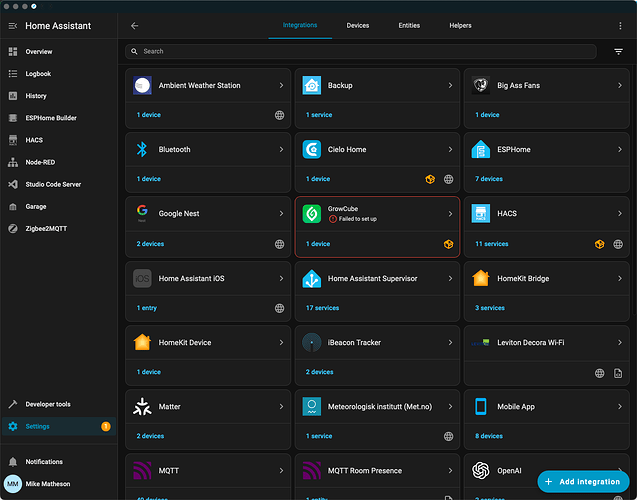Expand Home Assistant Supervisor chevron

click(450, 279)
